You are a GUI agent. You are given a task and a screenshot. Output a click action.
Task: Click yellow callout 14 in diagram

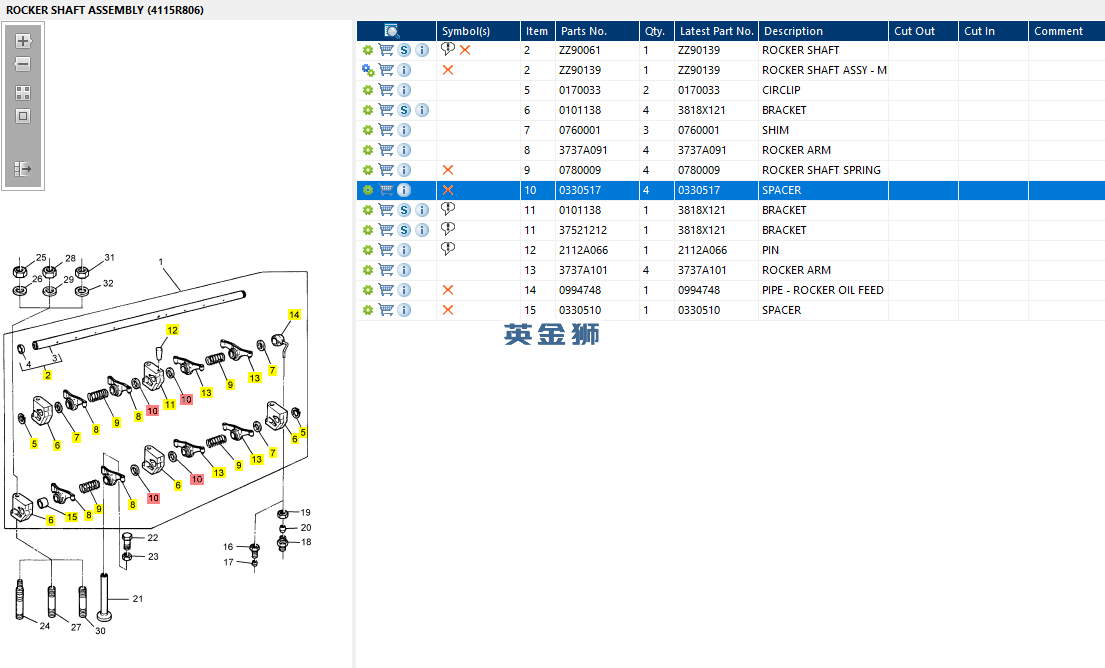[295, 315]
